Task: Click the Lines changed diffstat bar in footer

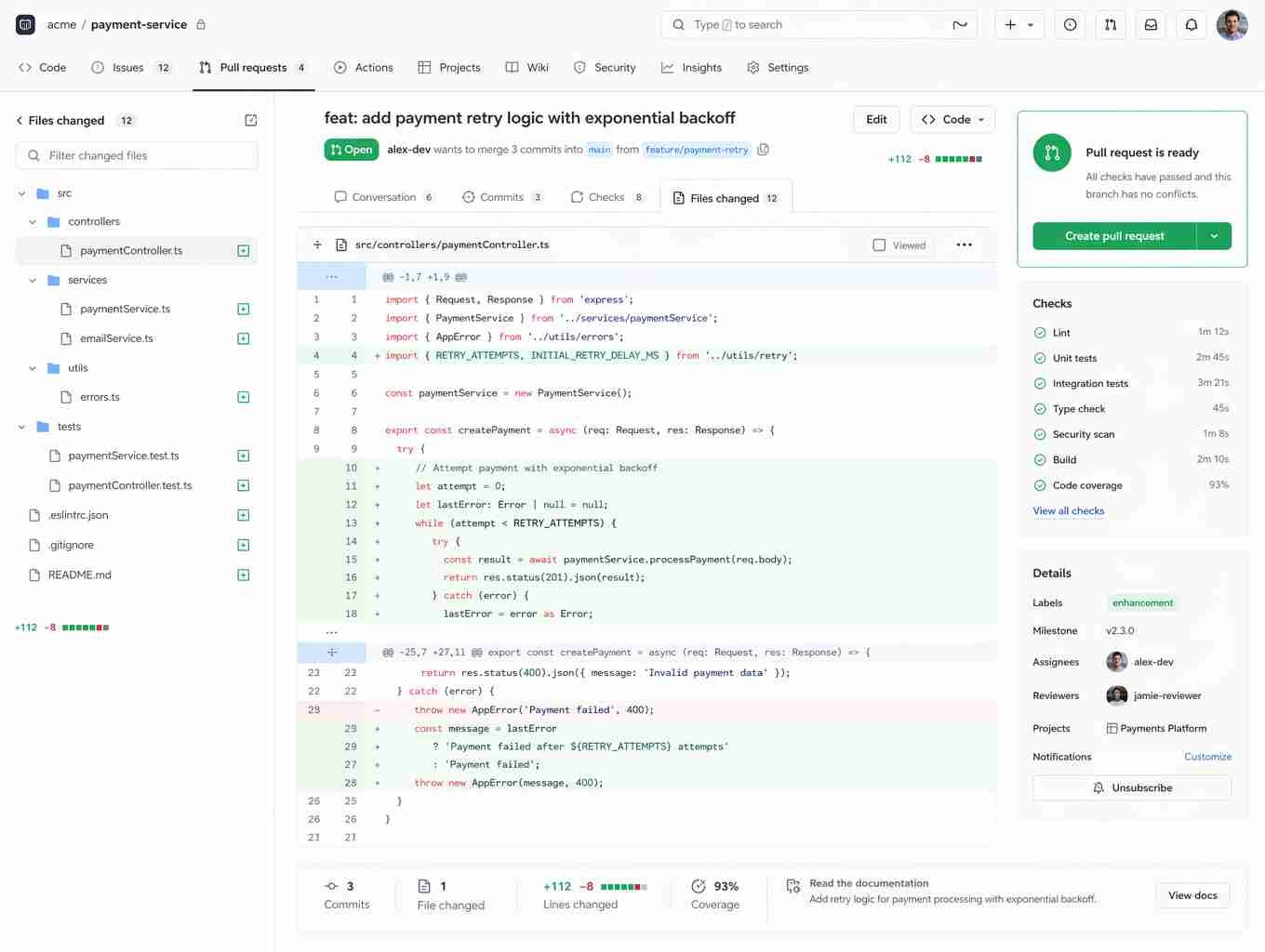Action: click(x=624, y=887)
